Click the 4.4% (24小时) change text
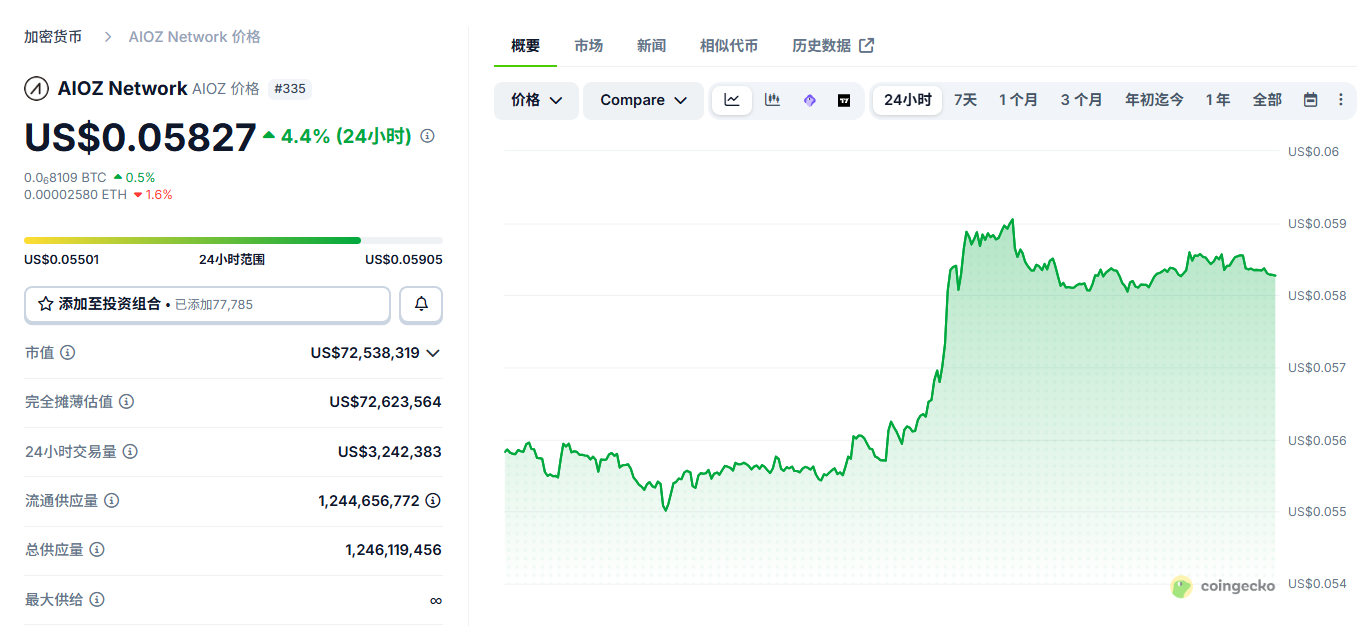This screenshot has width=1372, height=626. coord(346,136)
